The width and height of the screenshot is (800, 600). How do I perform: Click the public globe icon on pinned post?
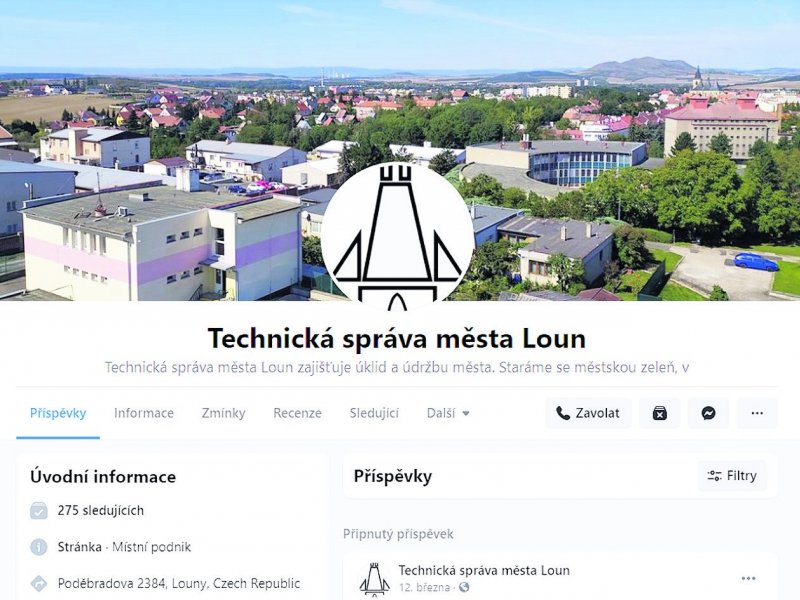(464, 588)
